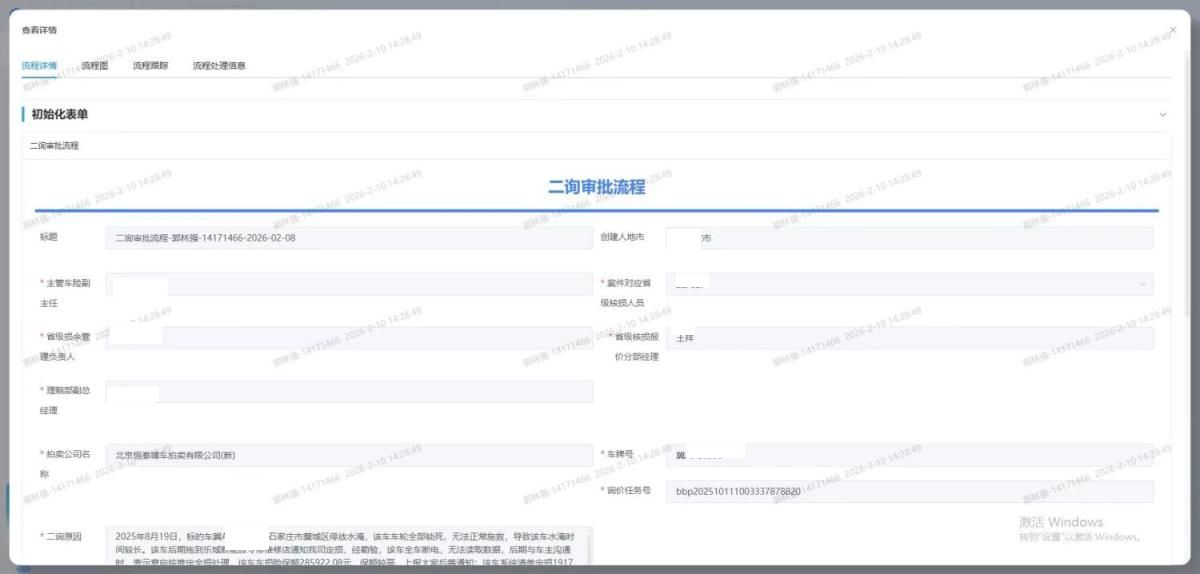Open the 流程跟踪 tab

[x=150, y=66]
